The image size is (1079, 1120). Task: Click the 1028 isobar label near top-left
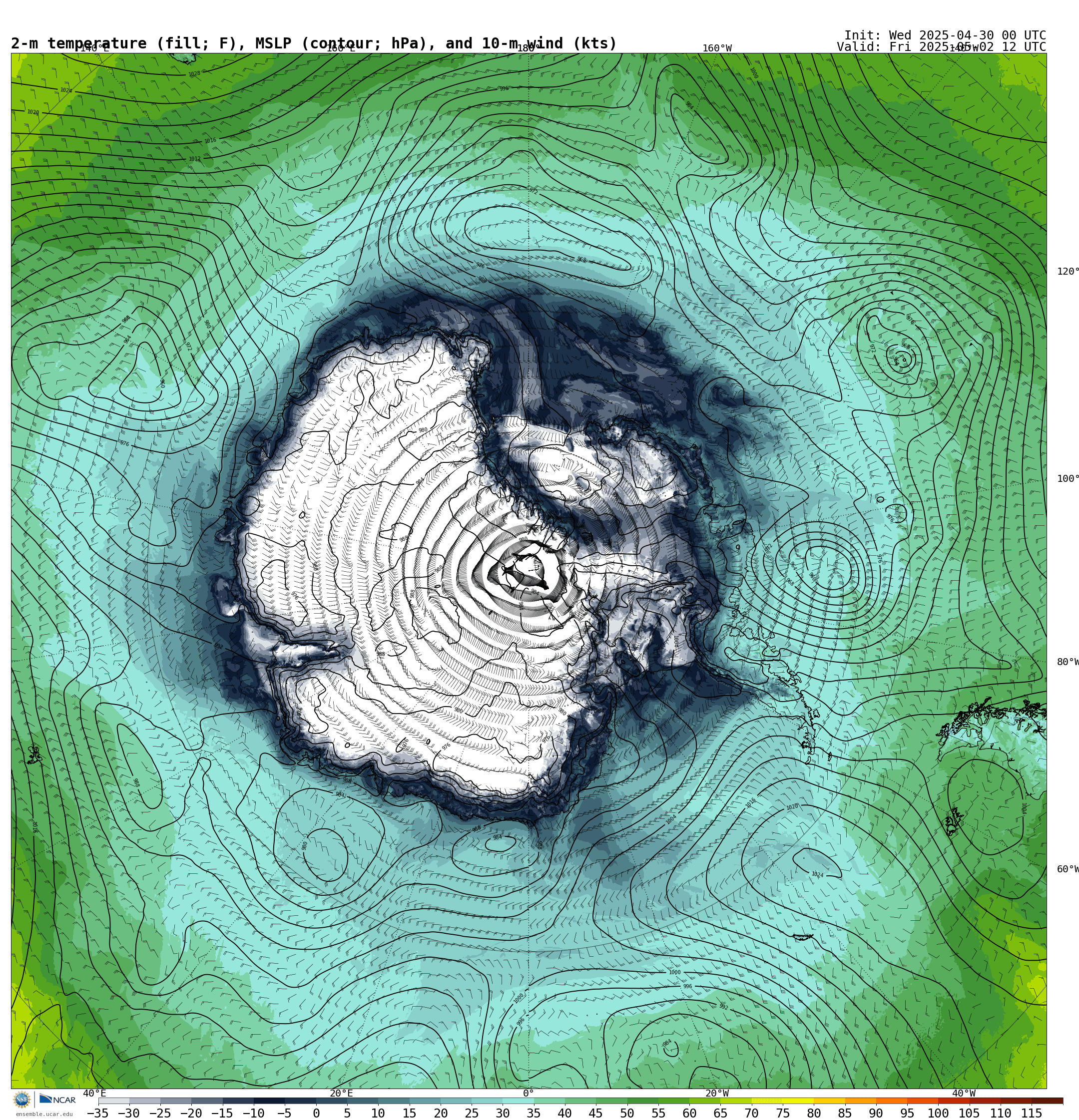click(x=194, y=74)
